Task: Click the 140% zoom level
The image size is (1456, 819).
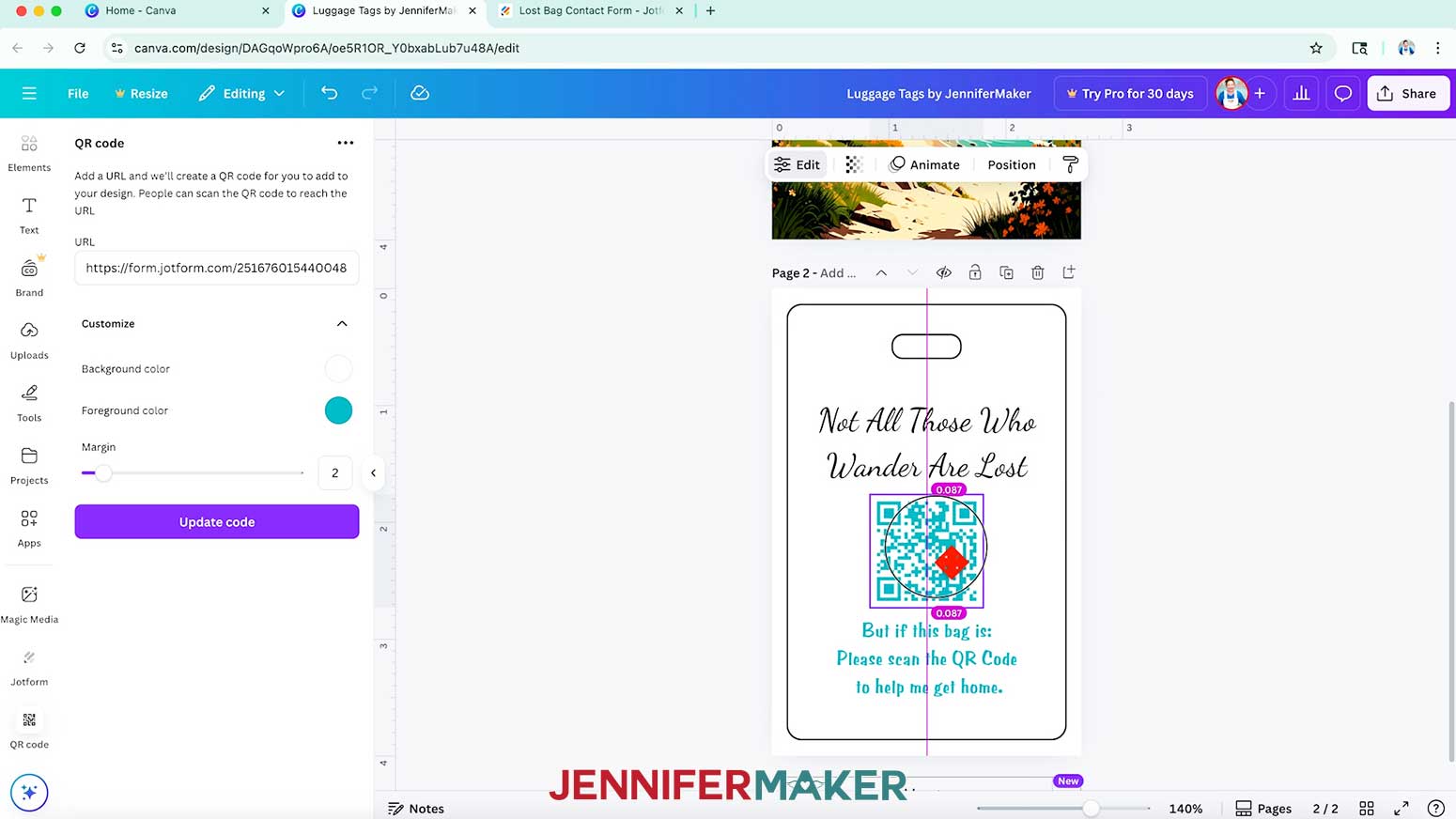Action: click(x=1185, y=808)
